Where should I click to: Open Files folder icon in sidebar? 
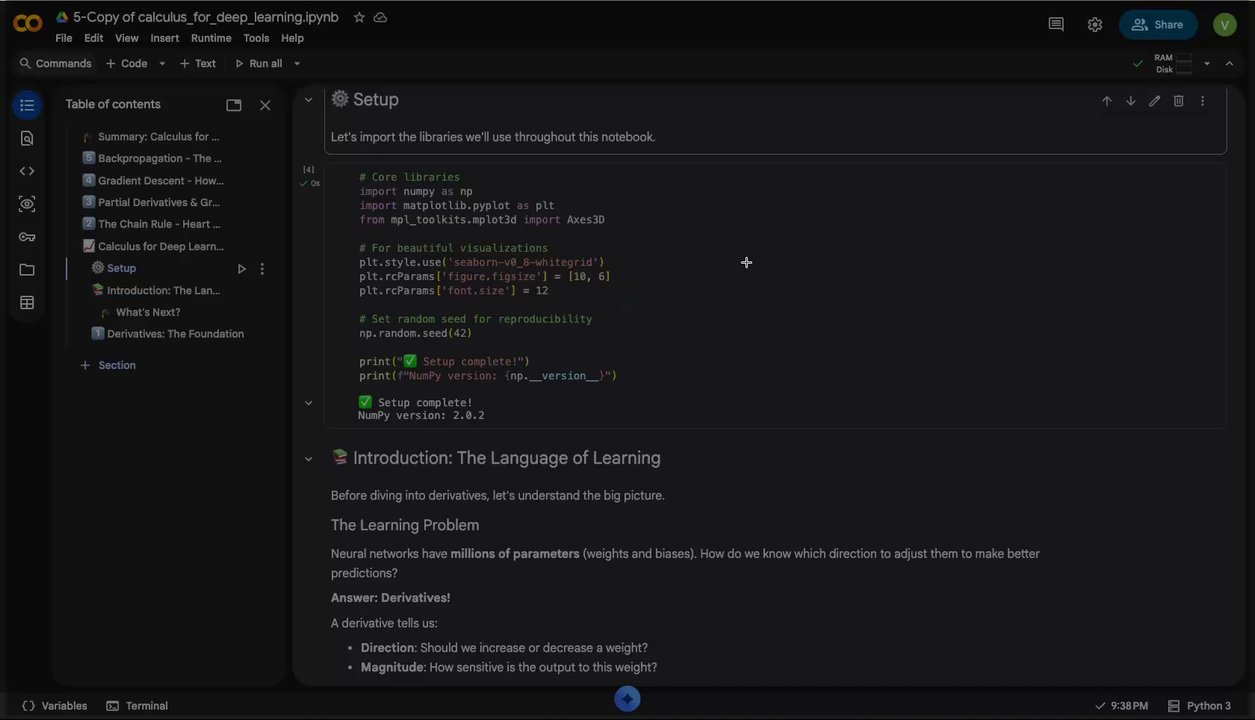27,270
